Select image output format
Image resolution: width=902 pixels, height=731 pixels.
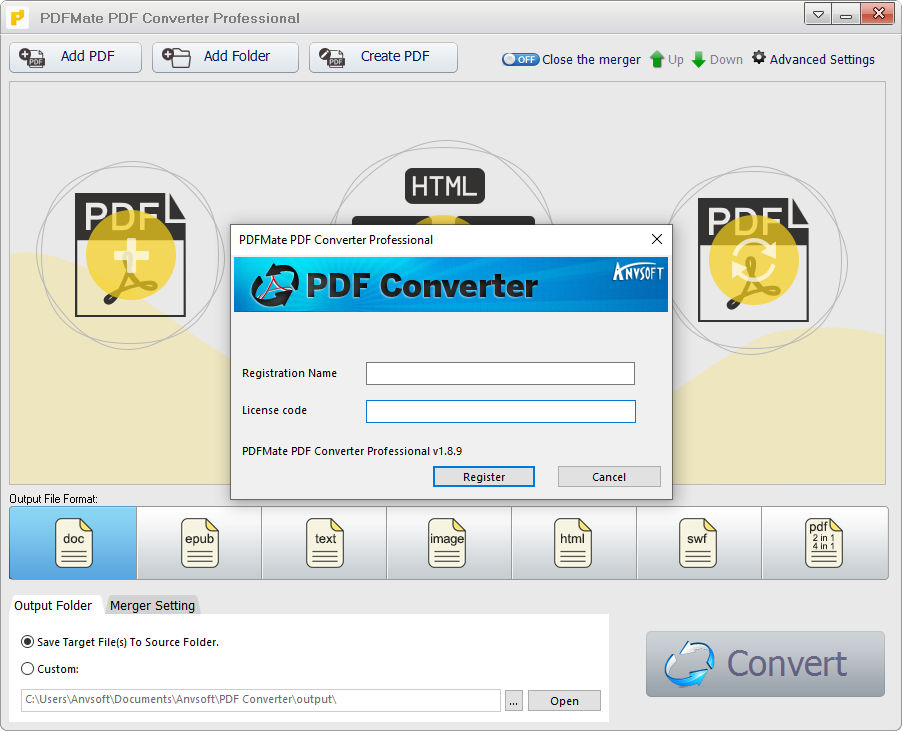[x=447, y=543]
